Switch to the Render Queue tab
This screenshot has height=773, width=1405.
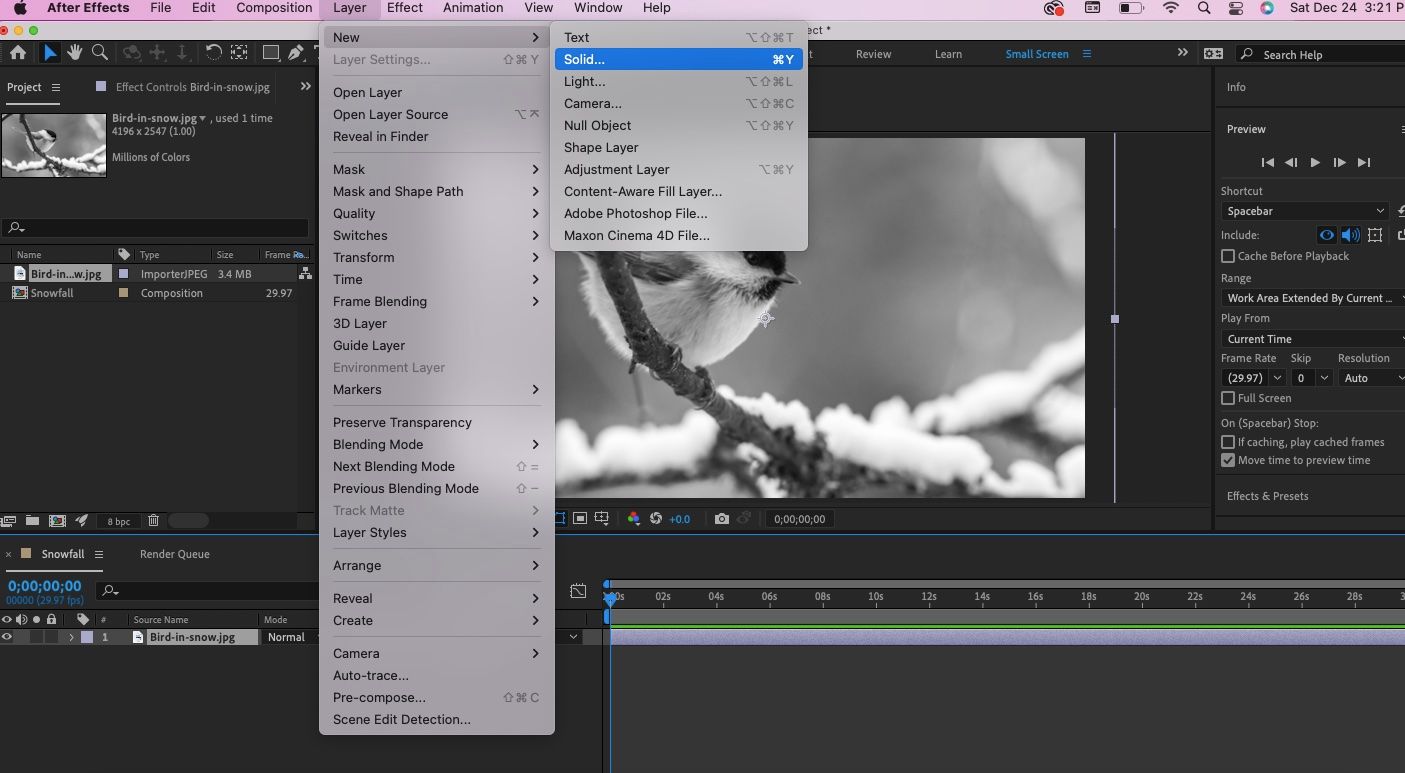pyautogui.click(x=174, y=554)
